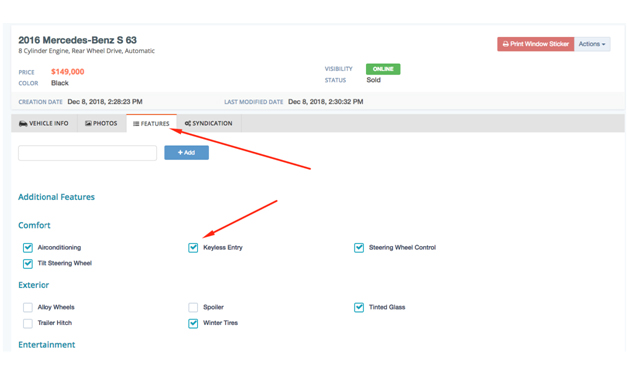Click the creation date value
628x375 pixels.
pyautogui.click(x=105, y=102)
